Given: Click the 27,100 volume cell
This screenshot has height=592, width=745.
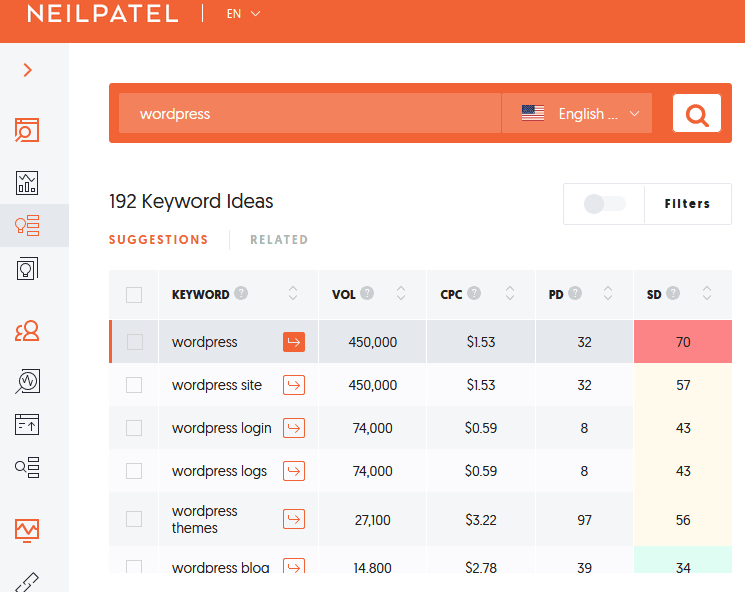Looking at the screenshot, I should pos(372,520).
